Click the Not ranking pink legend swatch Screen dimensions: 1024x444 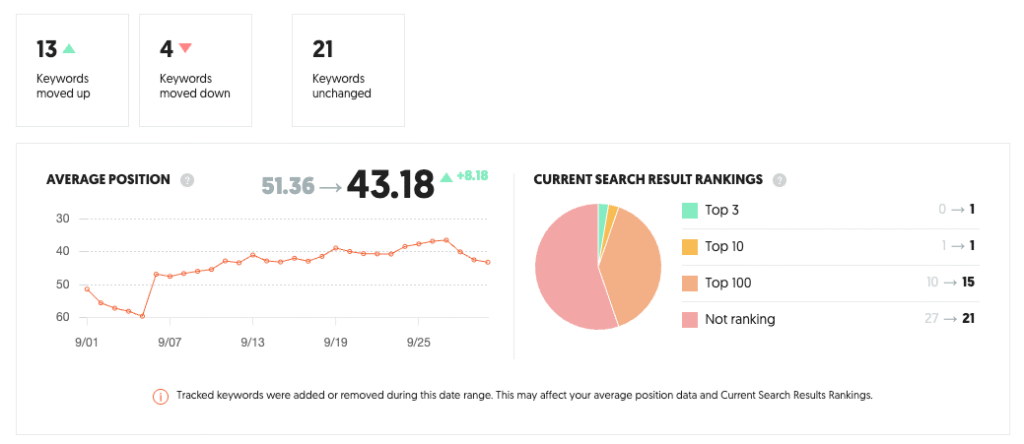point(690,319)
